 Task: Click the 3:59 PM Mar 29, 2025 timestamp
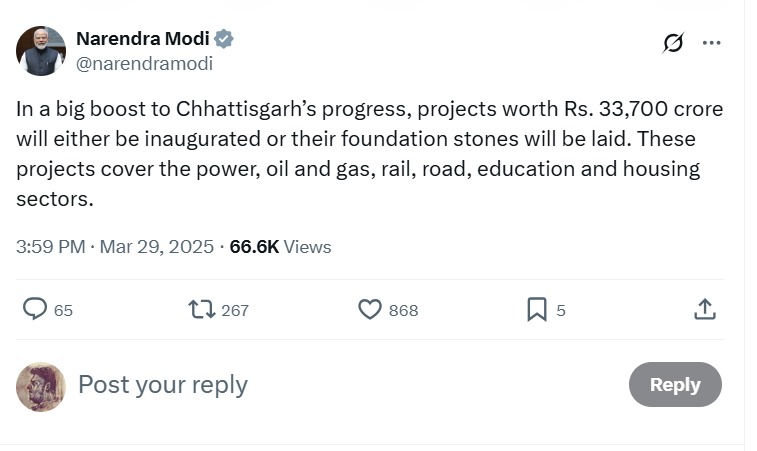click(115, 246)
